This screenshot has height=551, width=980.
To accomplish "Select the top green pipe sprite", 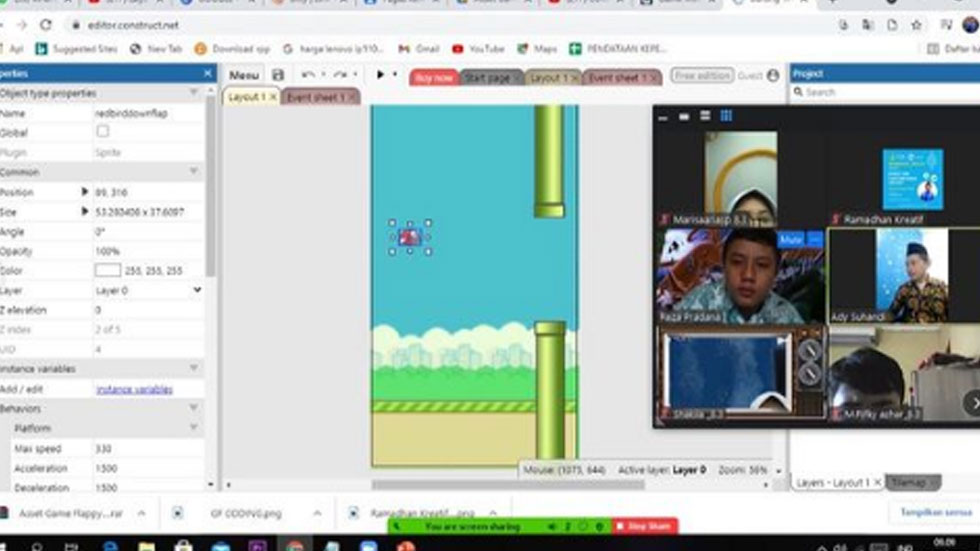I will (549, 161).
